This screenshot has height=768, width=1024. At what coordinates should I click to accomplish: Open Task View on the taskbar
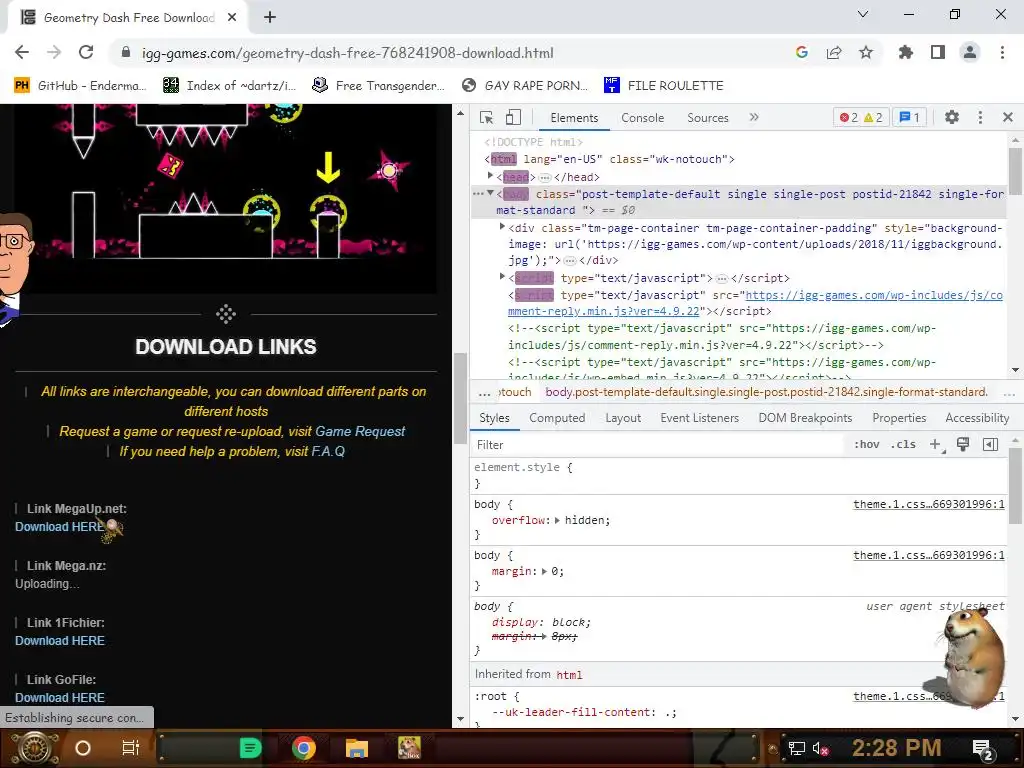coord(131,748)
